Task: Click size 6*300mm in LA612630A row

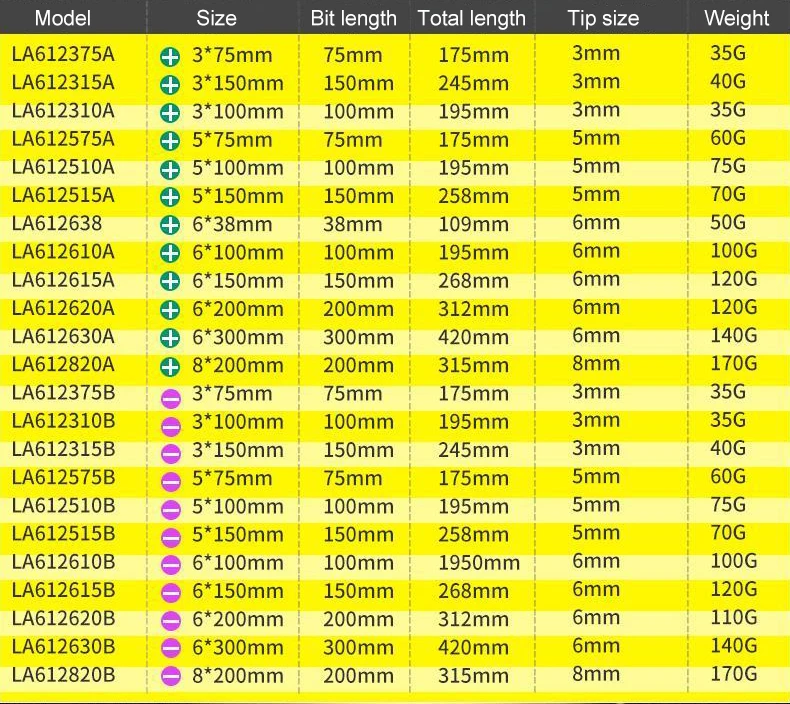Action: coord(238,337)
